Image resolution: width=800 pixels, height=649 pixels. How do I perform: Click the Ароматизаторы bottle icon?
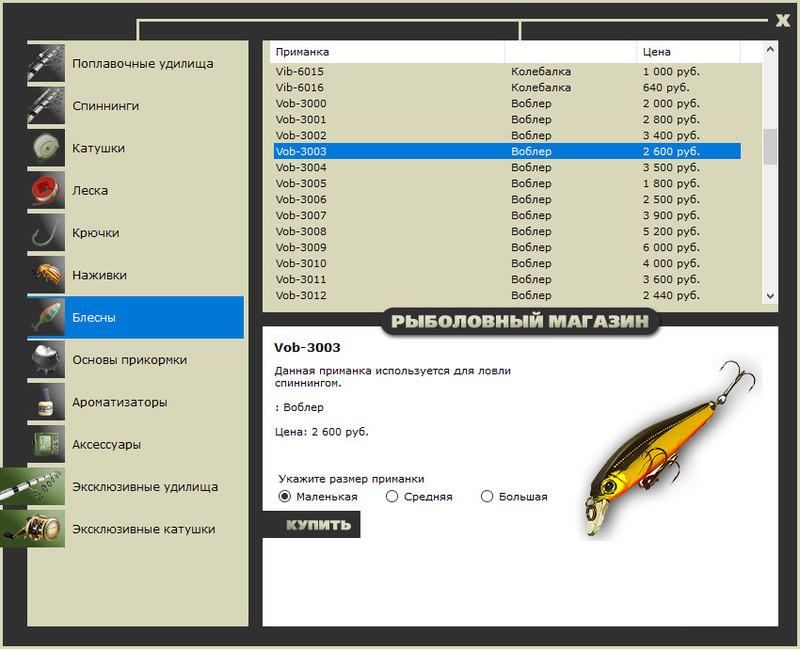tap(46, 402)
